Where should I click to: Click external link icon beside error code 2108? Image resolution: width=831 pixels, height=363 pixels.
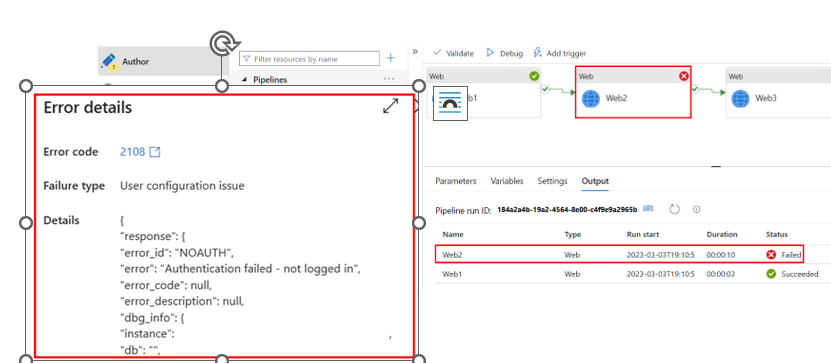pos(155,152)
